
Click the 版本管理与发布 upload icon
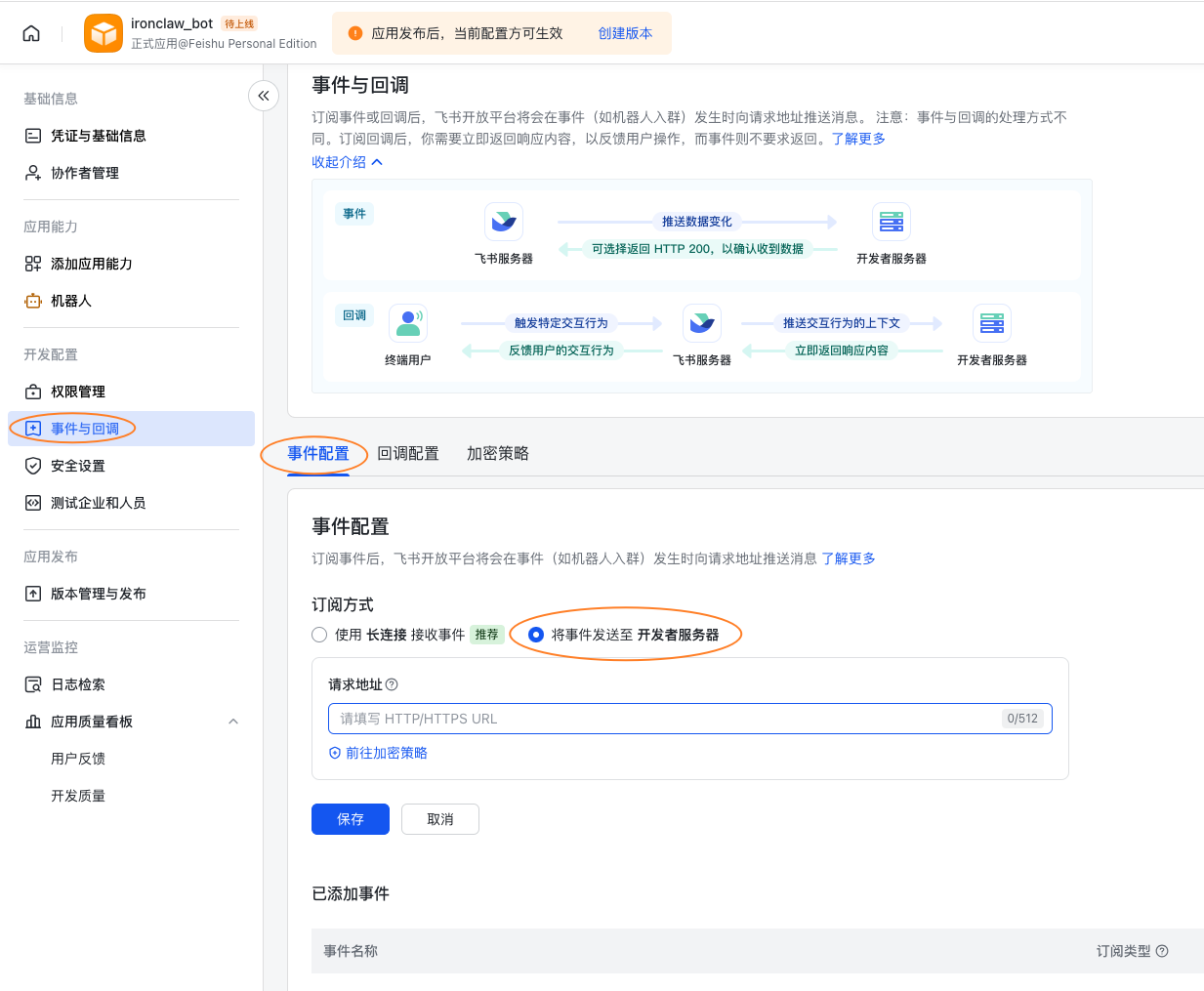pyautogui.click(x=33, y=594)
